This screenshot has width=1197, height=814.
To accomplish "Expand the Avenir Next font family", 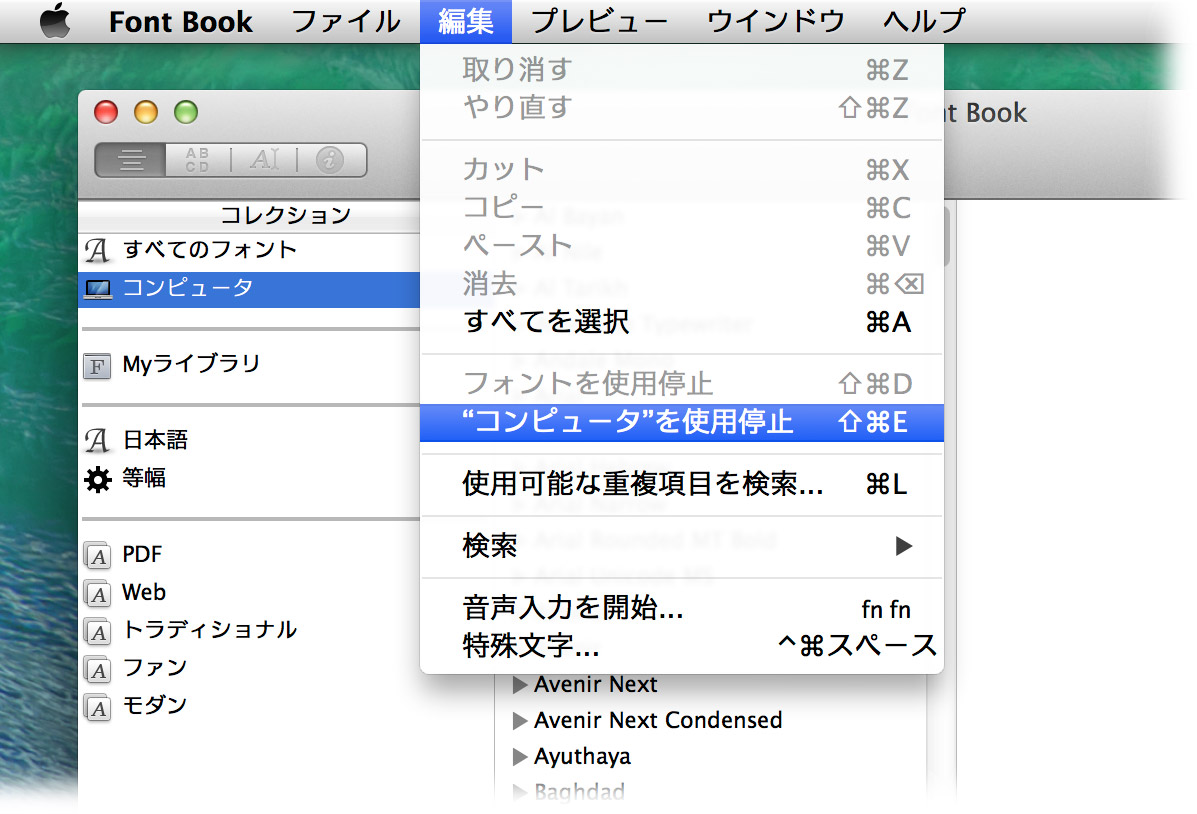I will [520, 685].
